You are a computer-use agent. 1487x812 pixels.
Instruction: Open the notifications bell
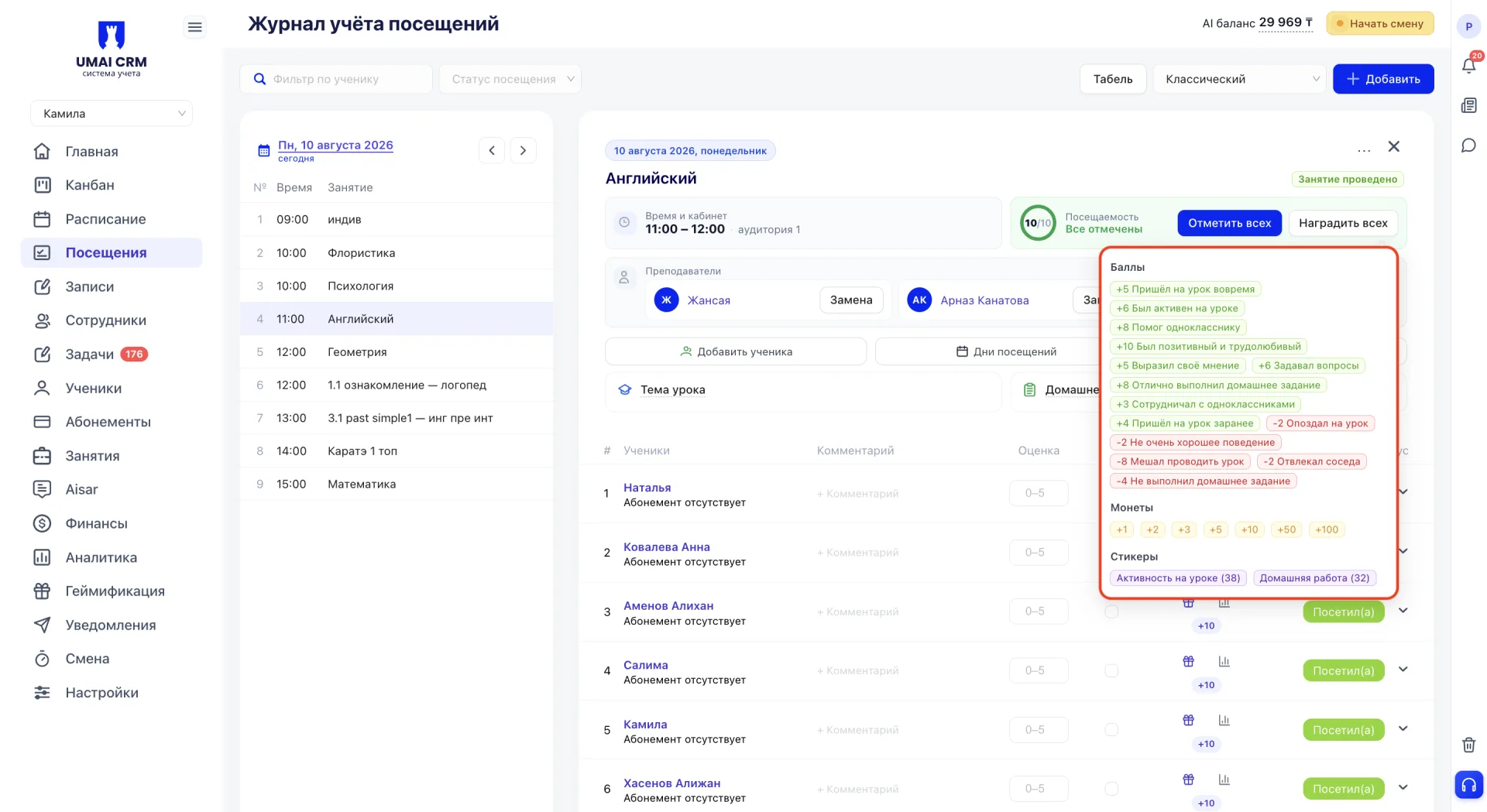point(1468,65)
